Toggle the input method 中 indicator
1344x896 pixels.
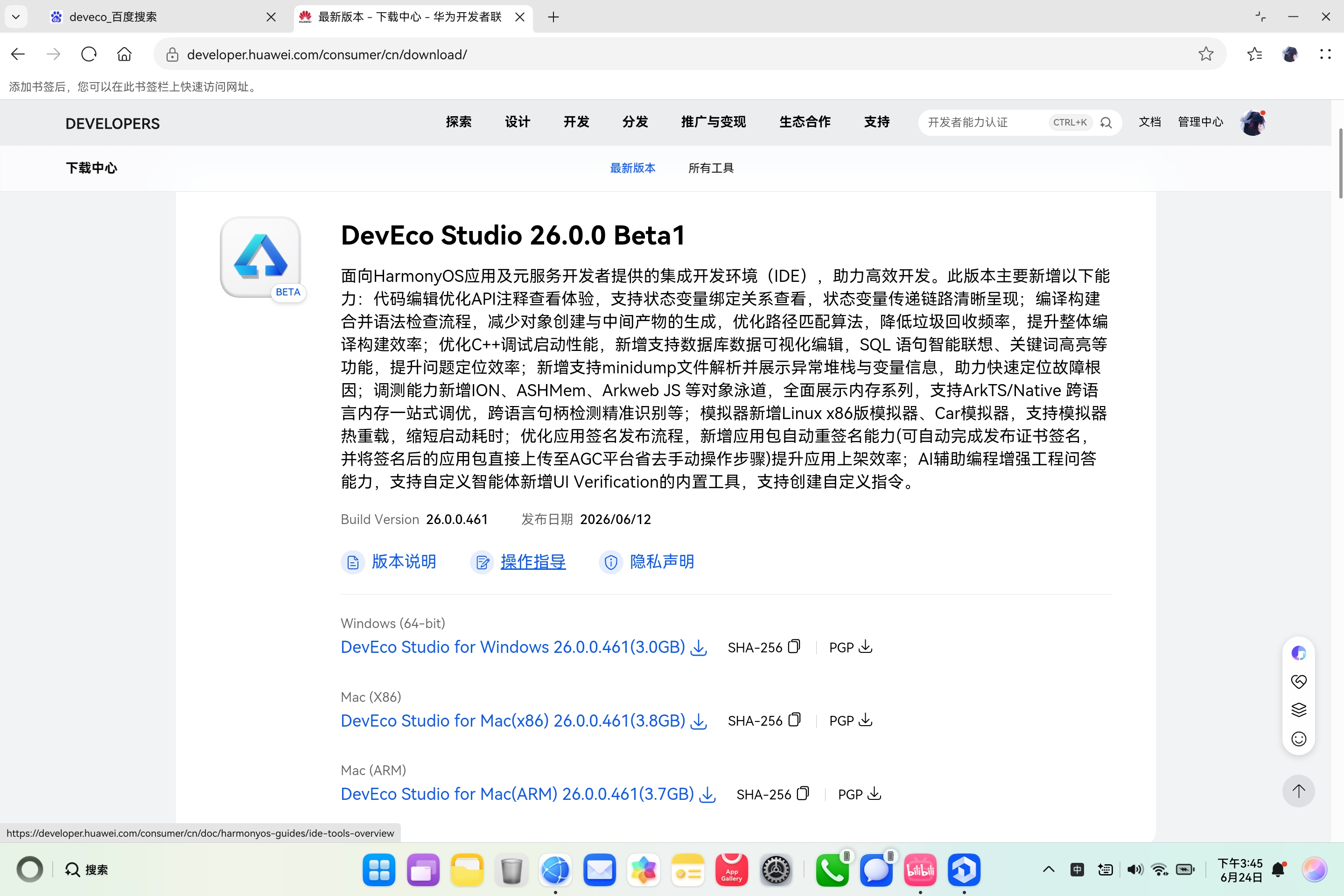[1077, 869]
